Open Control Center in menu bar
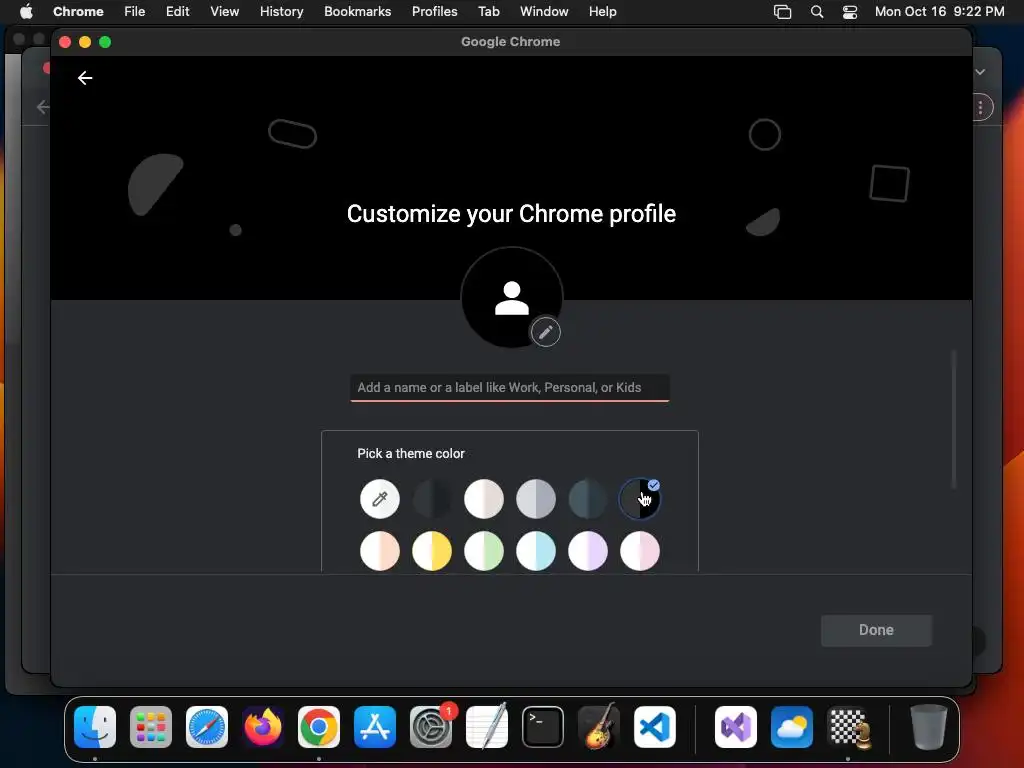Image resolution: width=1024 pixels, height=768 pixels. (850, 11)
